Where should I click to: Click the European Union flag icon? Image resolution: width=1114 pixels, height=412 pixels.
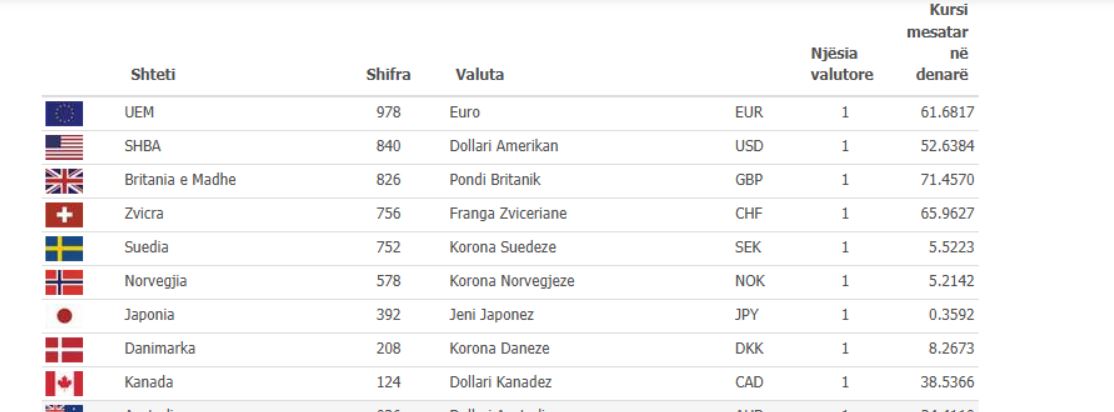pyautogui.click(x=64, y=113)
